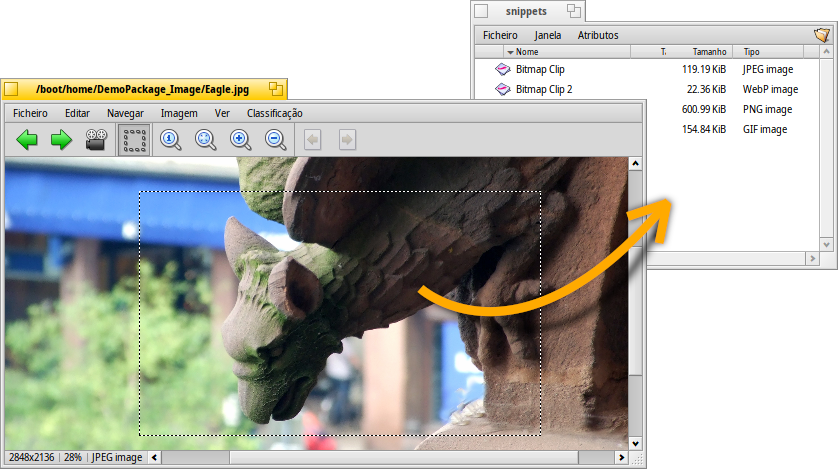This screenshot has width=838, height=469.
Task: Select the Bitmap Clip 2 file
Action: tap(543, 90)
